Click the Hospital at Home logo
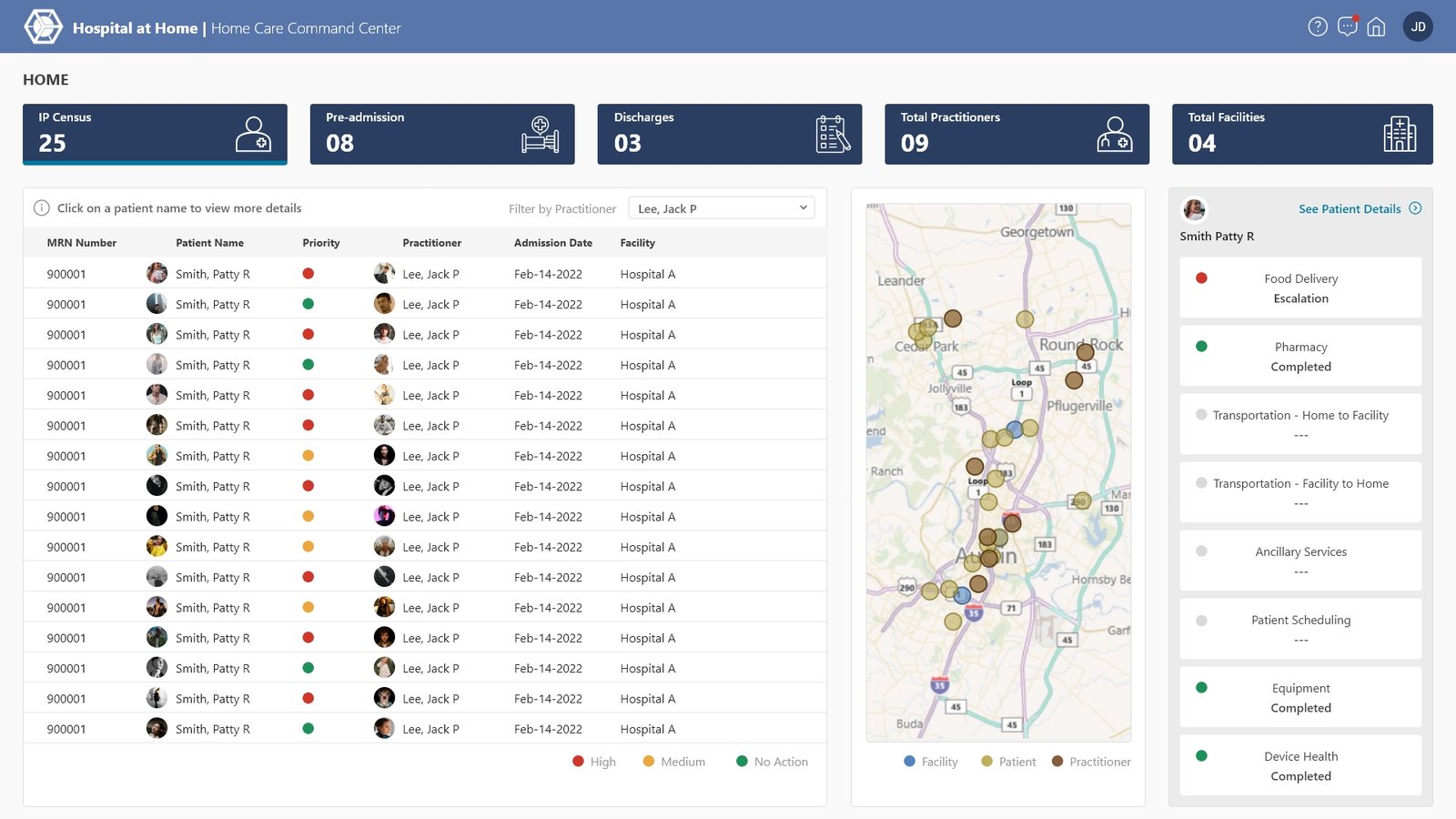 tap(43, 27)
